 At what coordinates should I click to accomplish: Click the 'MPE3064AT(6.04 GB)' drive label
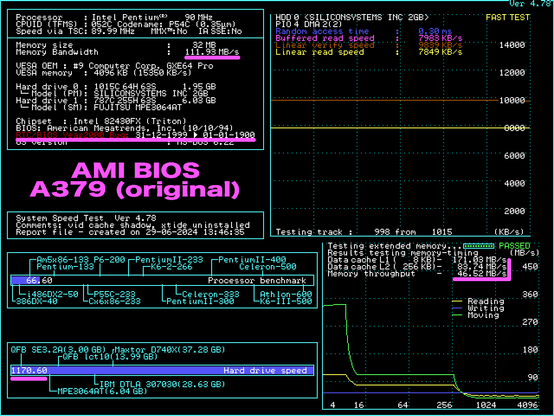(x=102, y=391)
